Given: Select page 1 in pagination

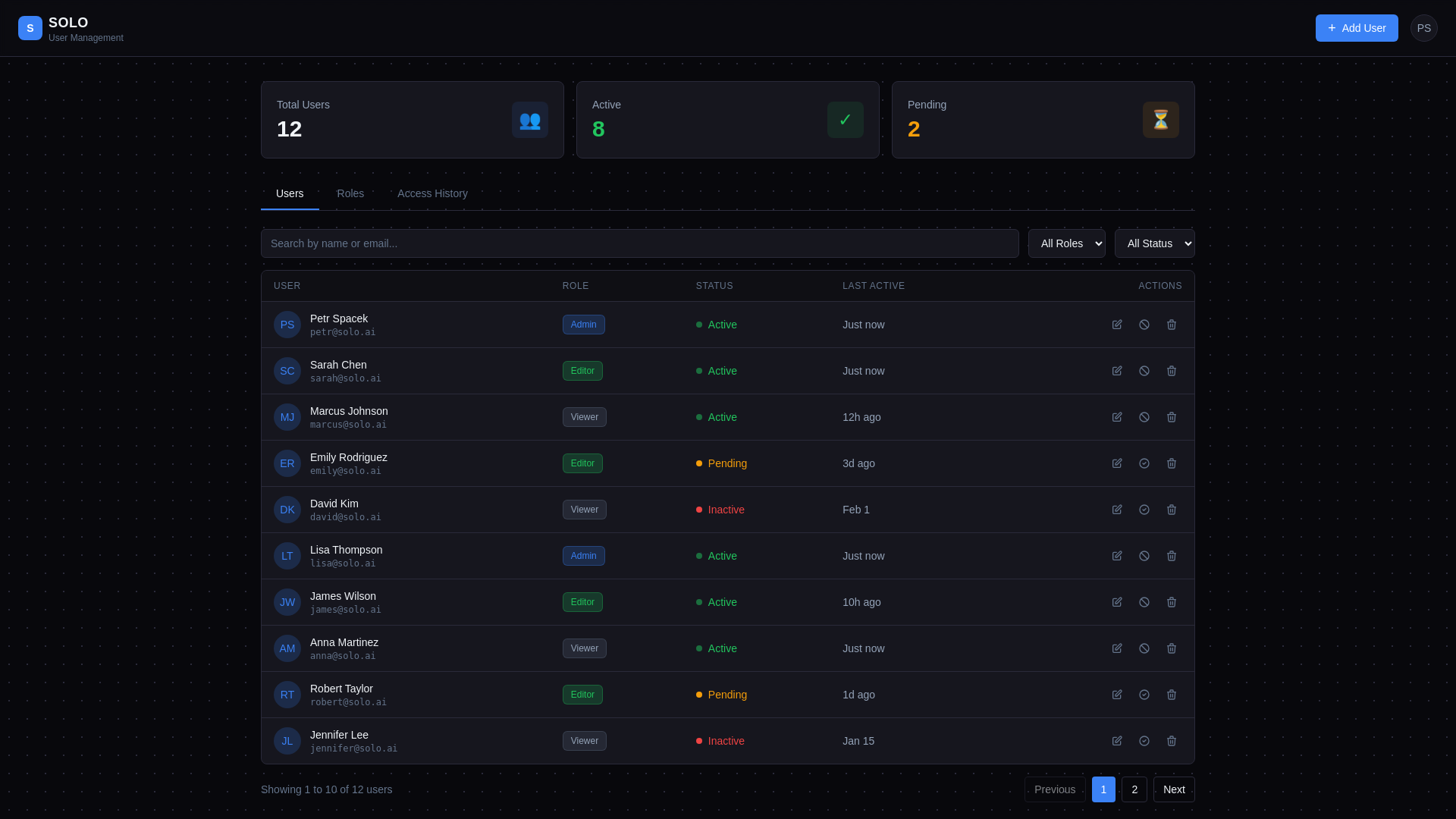Looking at the screenshot, I should tap(1103, 789).
